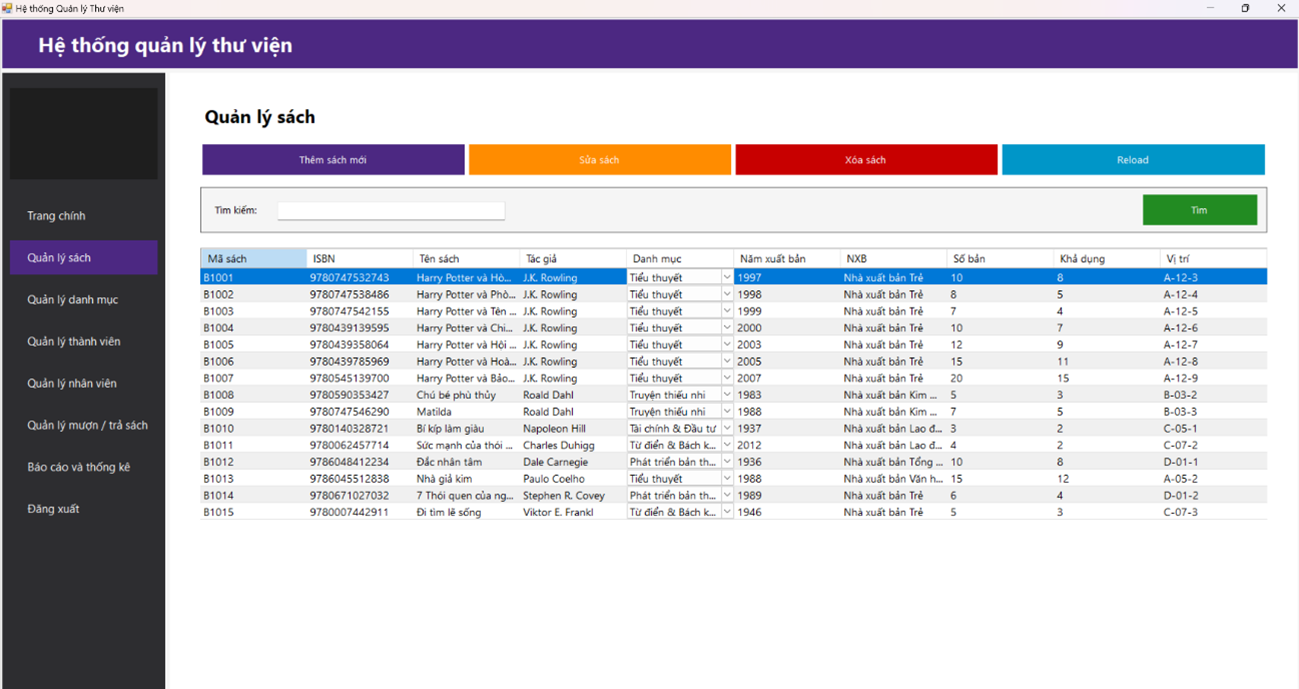Sort by 'Năm xuất bản' column header
The height and width of the screenshot is (689, 1299).
[x=787, y=259]
